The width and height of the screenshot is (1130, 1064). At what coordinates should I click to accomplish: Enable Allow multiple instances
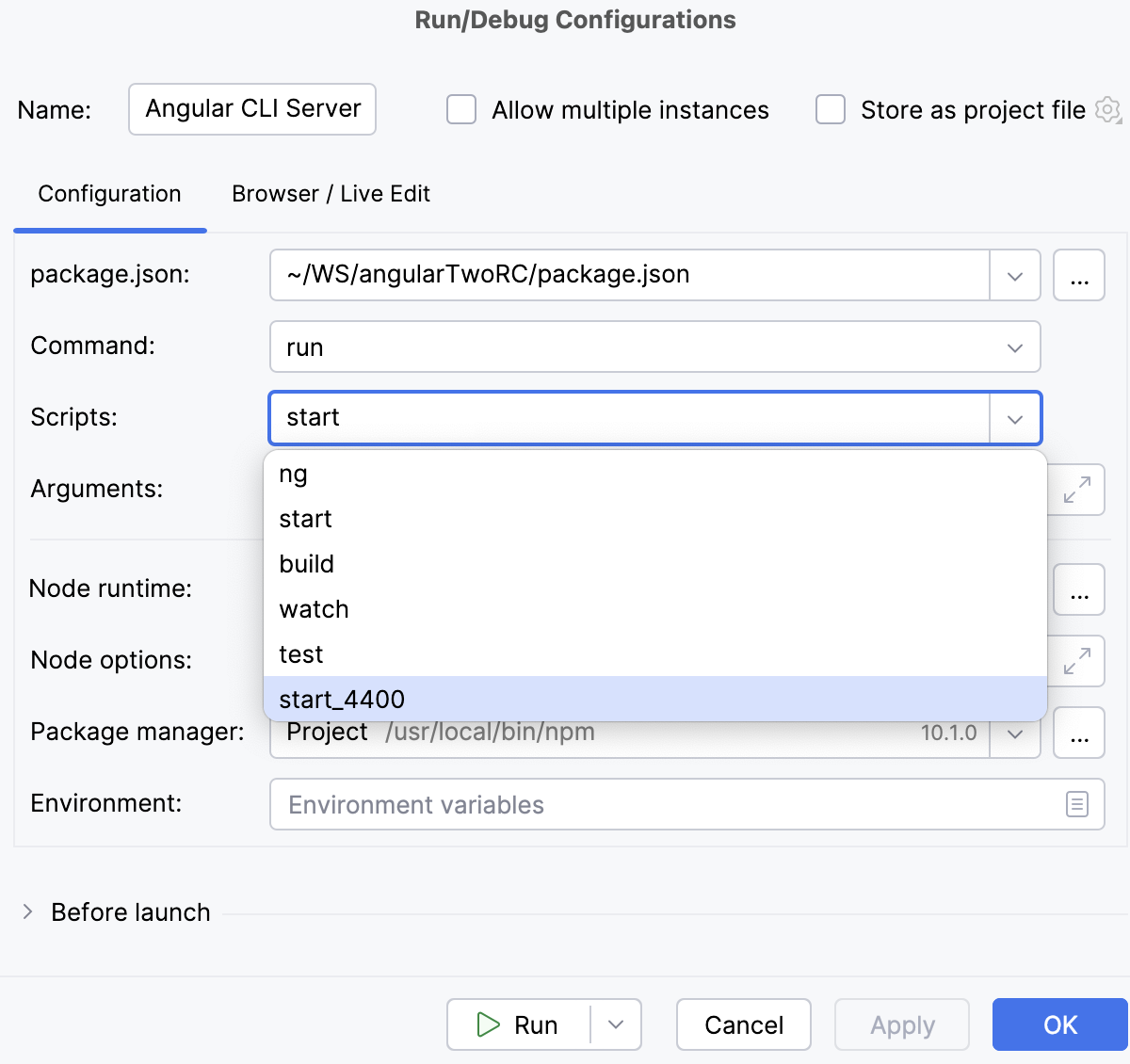click(460, 109)
